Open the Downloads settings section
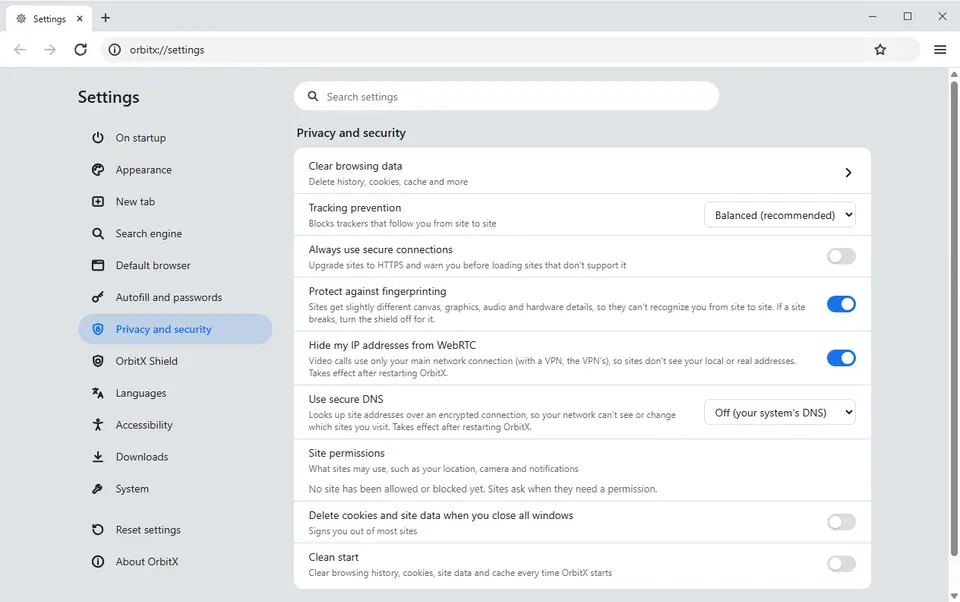The width and height of the screenshot is (960, 602). pyautogui.click(x=175, y=456)
